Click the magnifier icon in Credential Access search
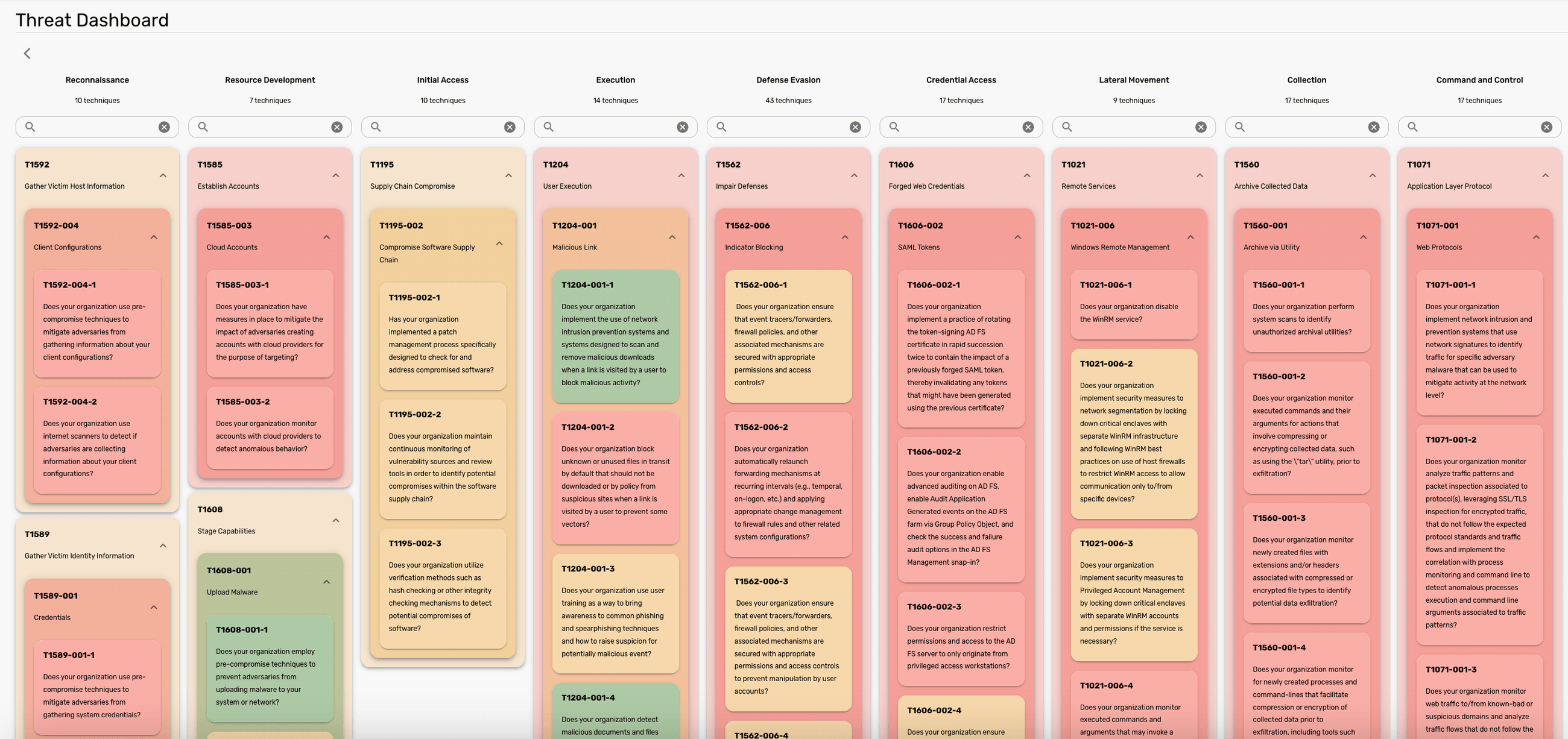This screenshot has width=1568, height=739. [x=893, y=127]
